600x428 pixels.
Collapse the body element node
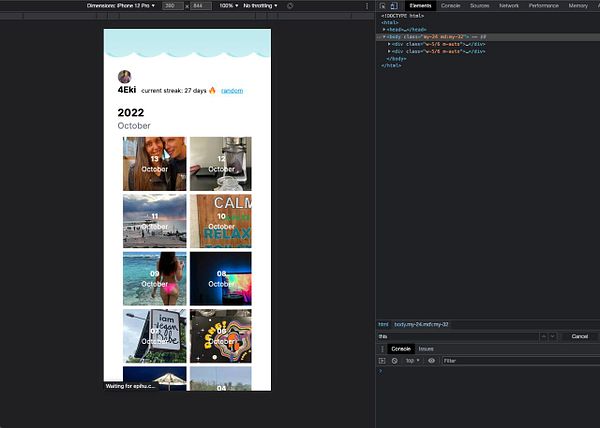(x=384, y=37)
